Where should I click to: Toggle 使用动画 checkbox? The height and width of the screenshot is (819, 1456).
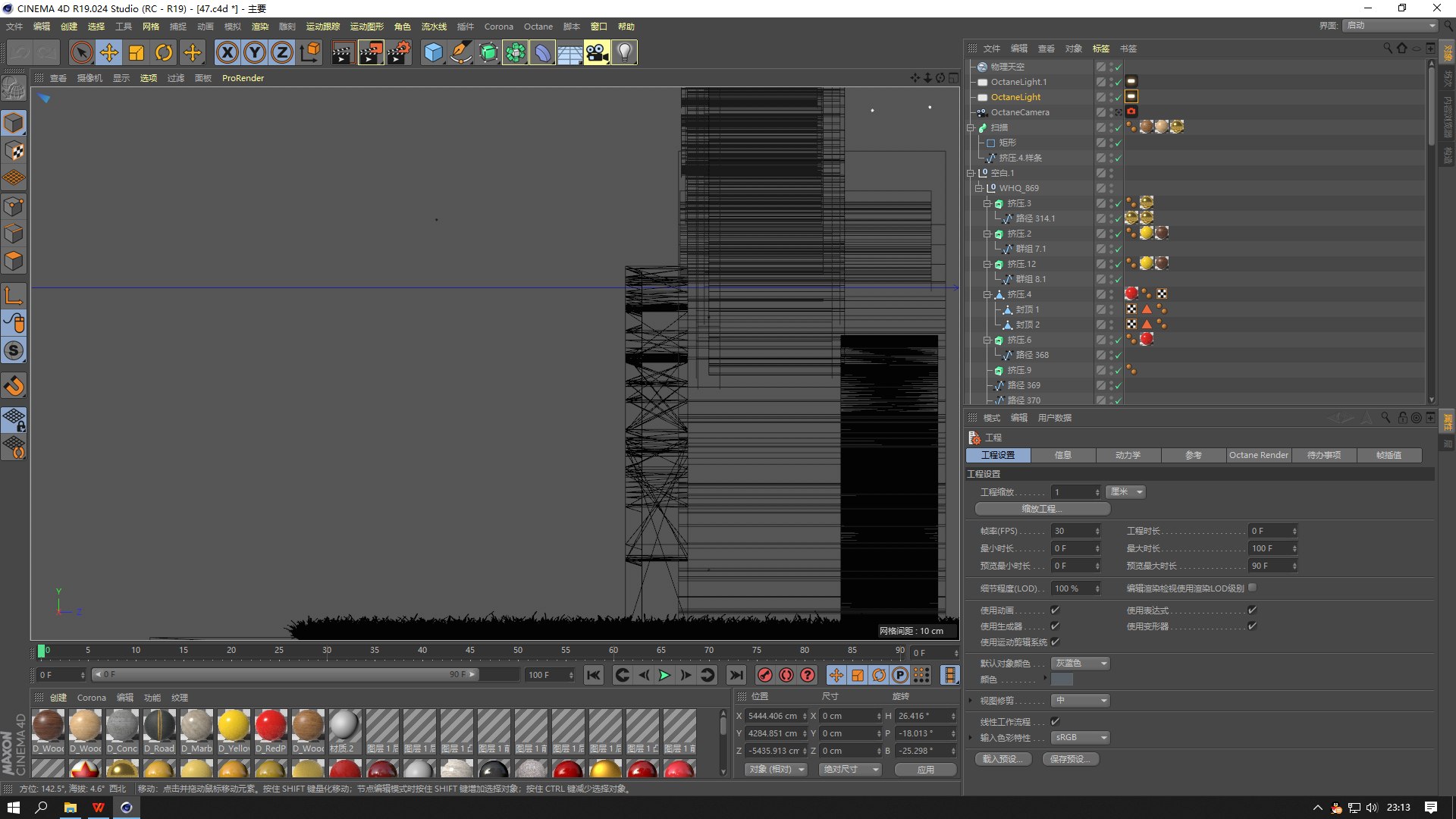pos(1055,610)
